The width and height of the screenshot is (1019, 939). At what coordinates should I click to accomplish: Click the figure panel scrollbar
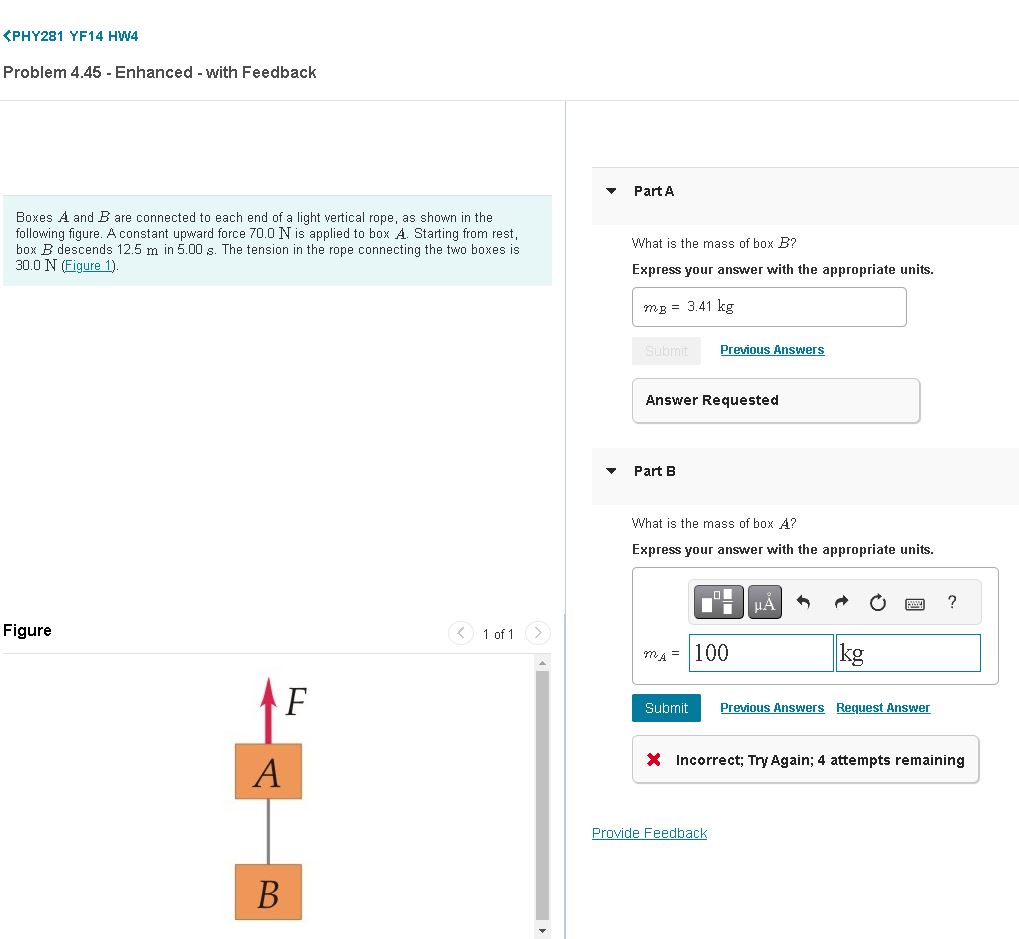coord(541,790)
